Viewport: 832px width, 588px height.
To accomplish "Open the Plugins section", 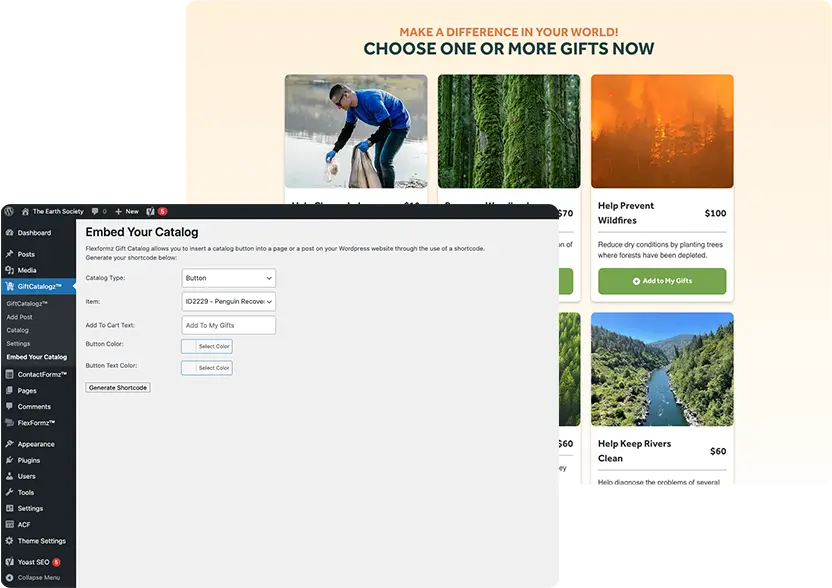I will [29, 460].
